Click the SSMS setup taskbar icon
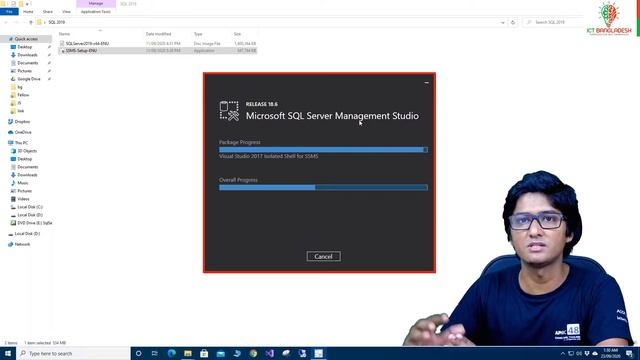The width and height of the screenshot is (640, 360). pos(318,353)
